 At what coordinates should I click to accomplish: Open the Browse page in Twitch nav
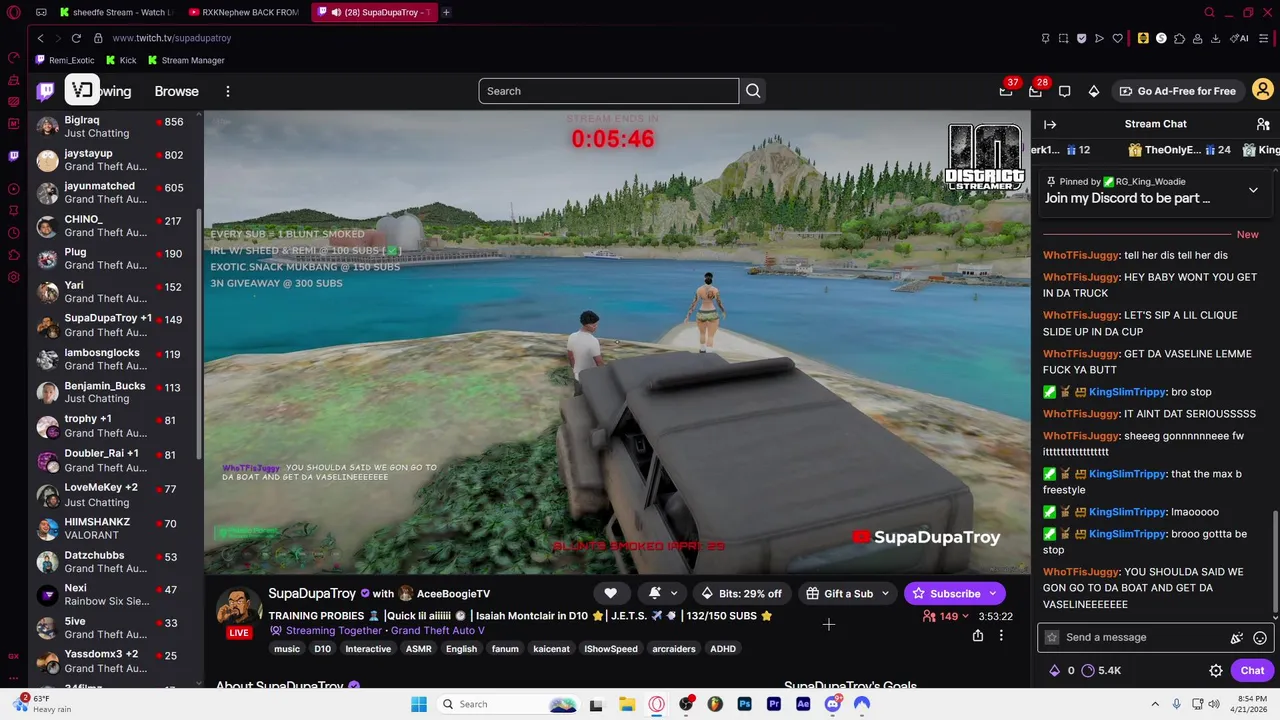(x=177, y=91)
